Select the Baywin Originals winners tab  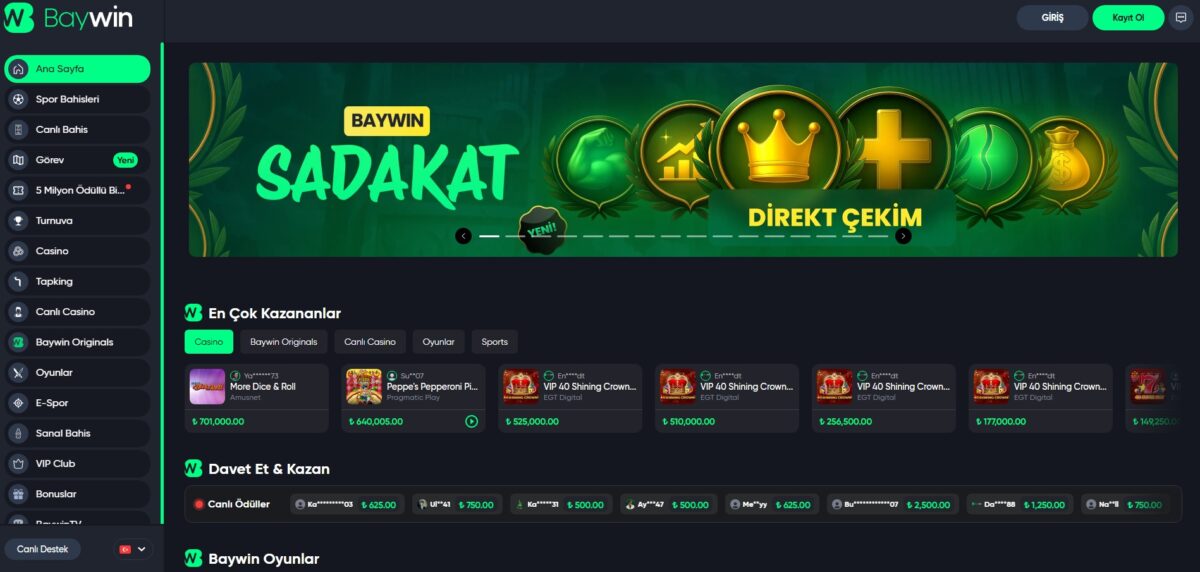283,342
